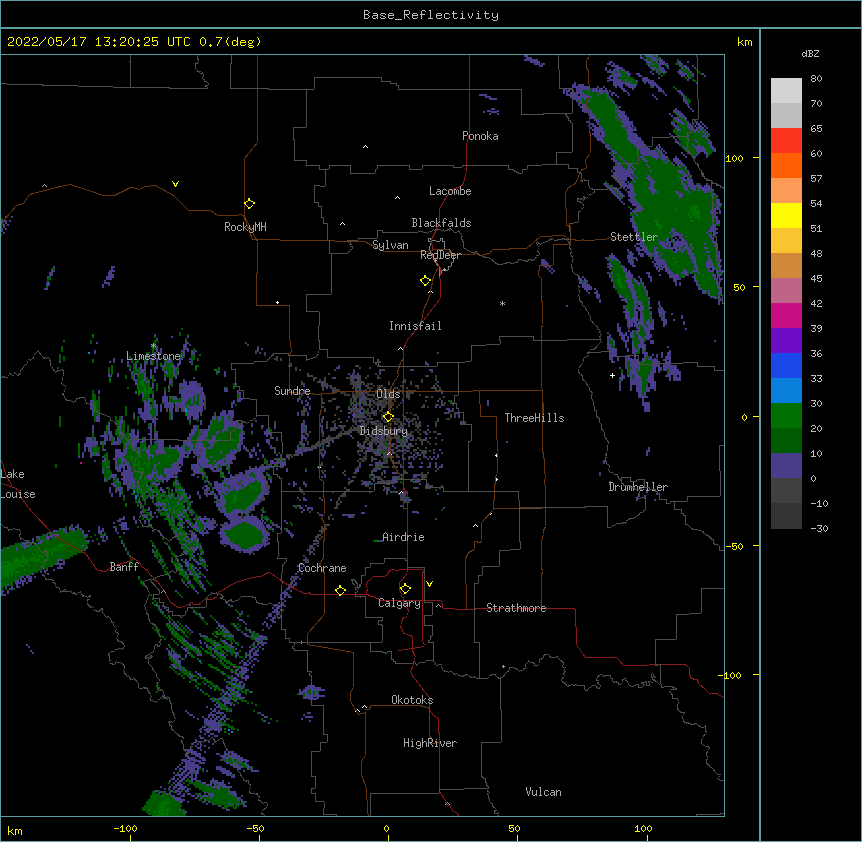Click the yellow radar site marker near Olds
The height and width of the screenshot is (842, 862).
point(388,417)
